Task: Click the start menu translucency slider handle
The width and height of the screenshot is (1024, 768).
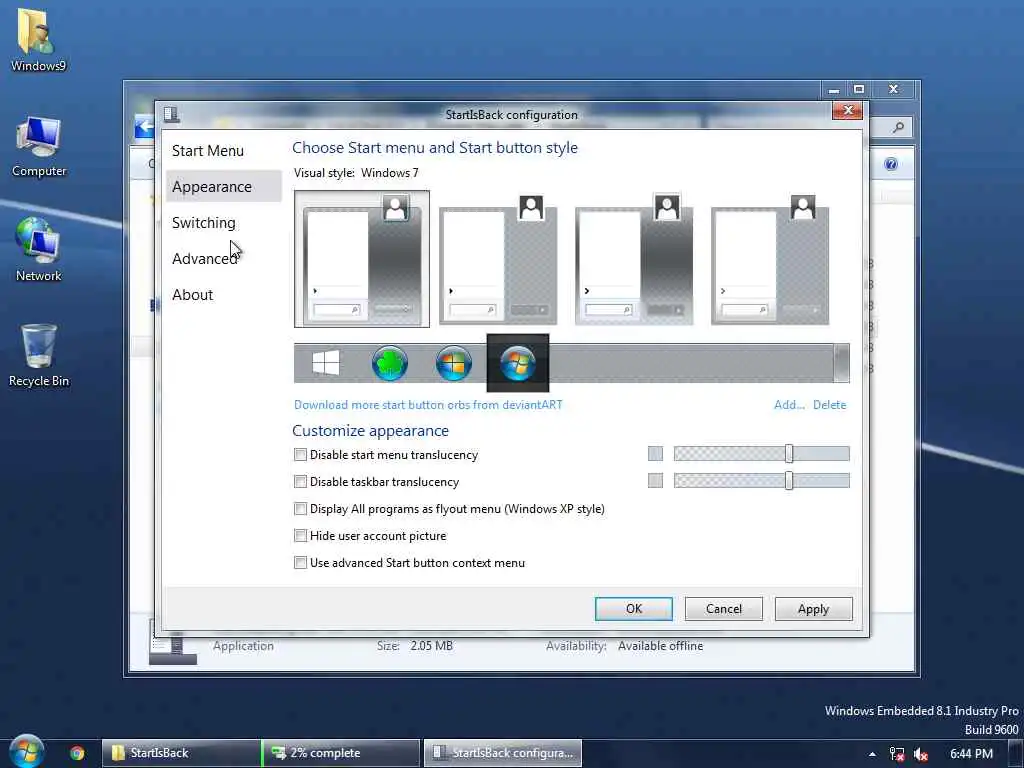Action: (789, 453)
